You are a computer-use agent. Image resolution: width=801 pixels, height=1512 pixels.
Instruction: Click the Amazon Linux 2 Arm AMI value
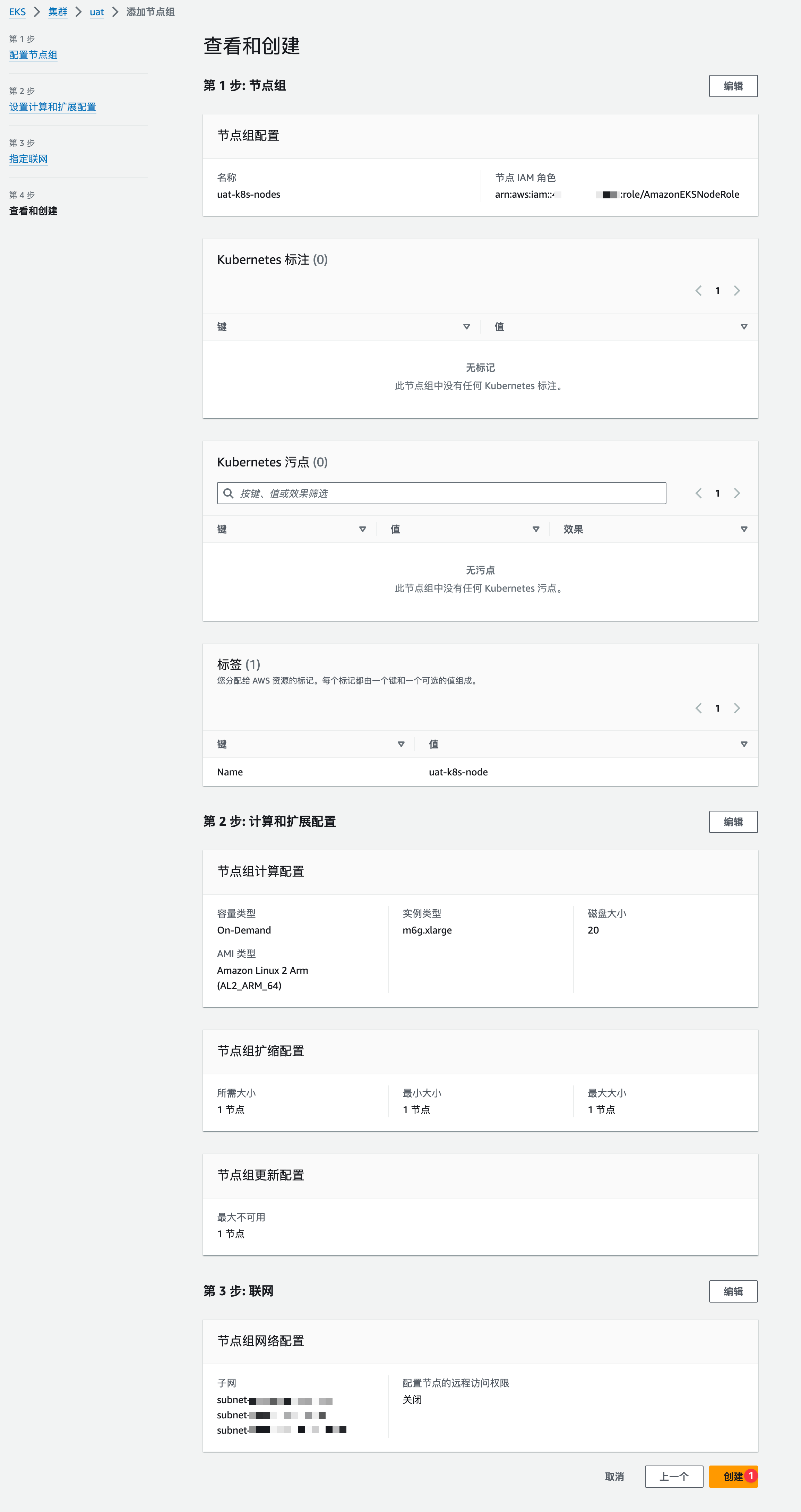coord(262,978)
